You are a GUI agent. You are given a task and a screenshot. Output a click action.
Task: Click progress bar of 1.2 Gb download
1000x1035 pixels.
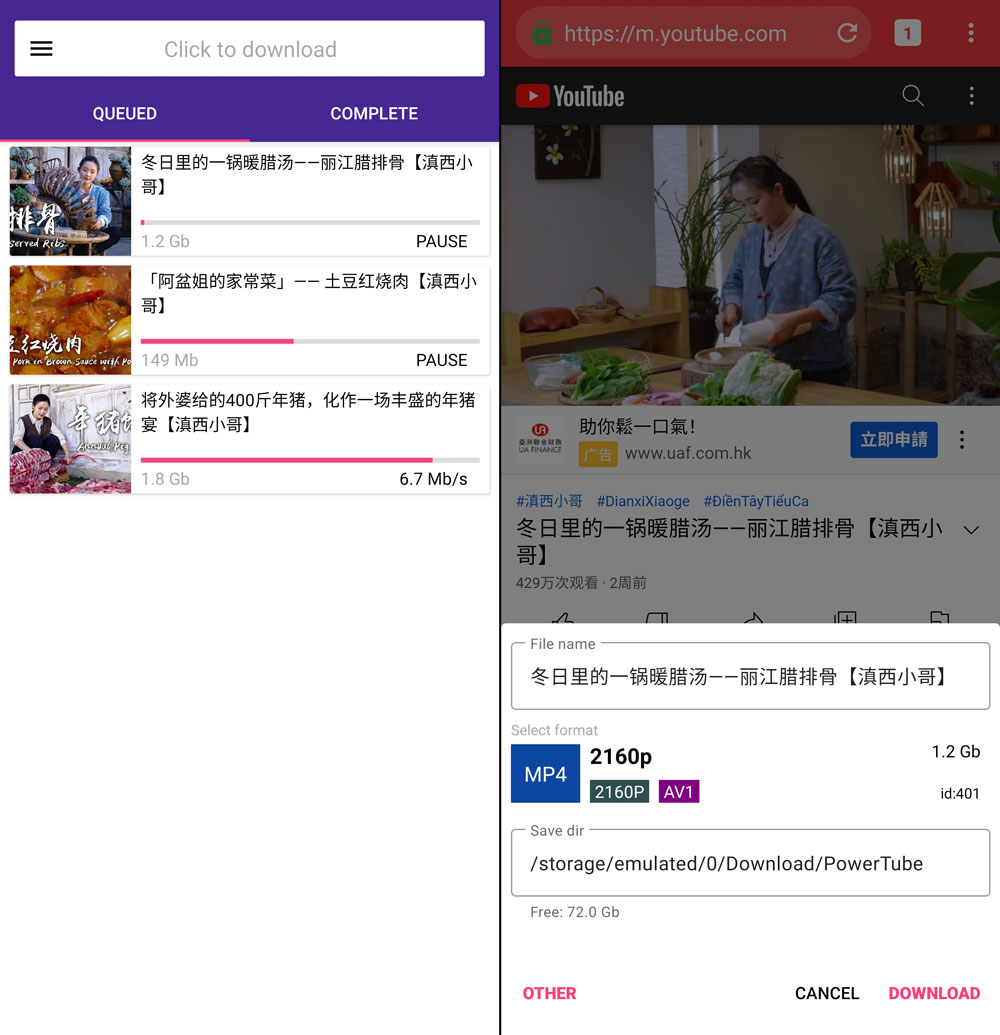pyautogui.click(x=310, y=222)
